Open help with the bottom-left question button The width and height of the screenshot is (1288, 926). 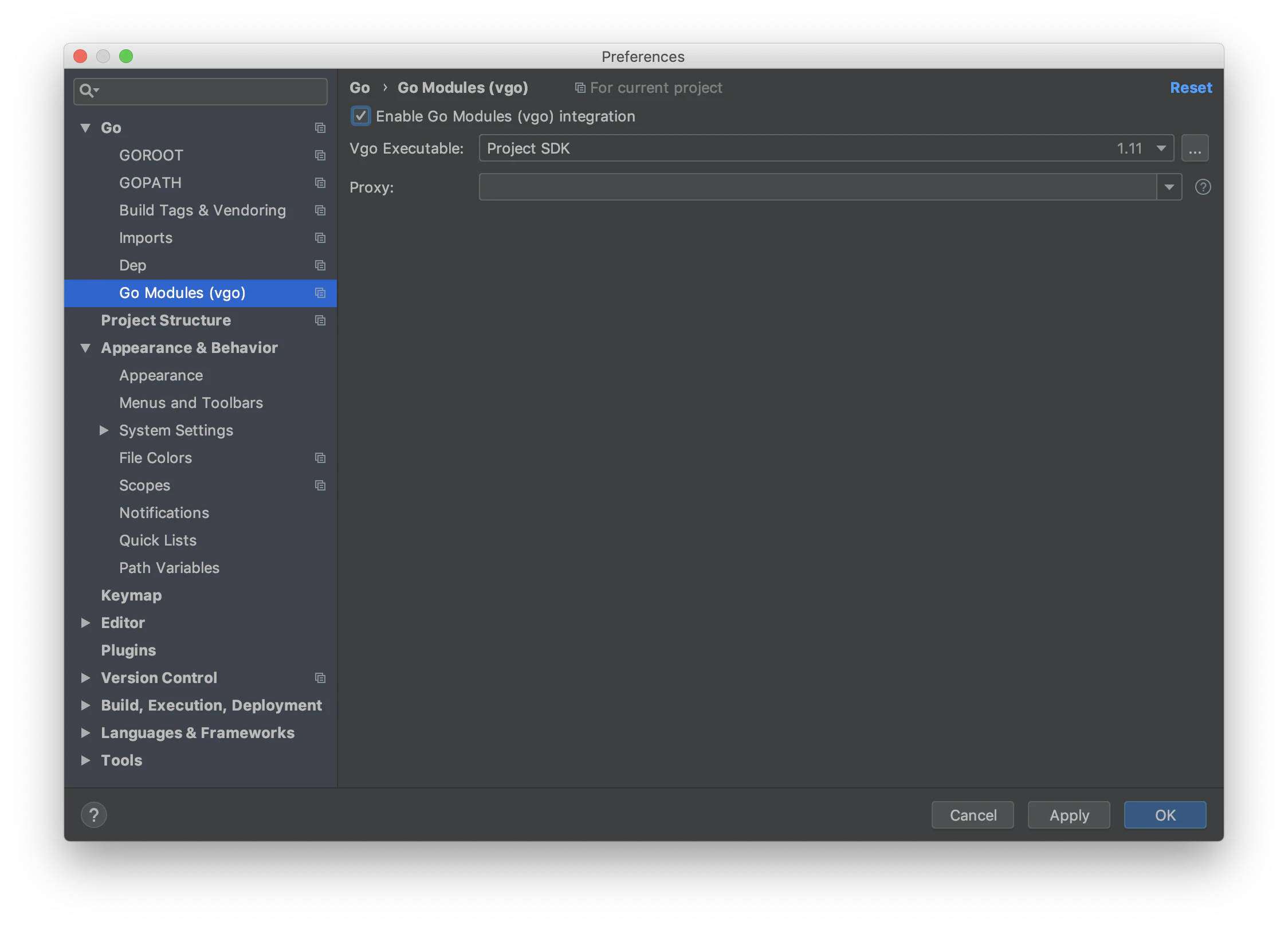click(94, 815)
